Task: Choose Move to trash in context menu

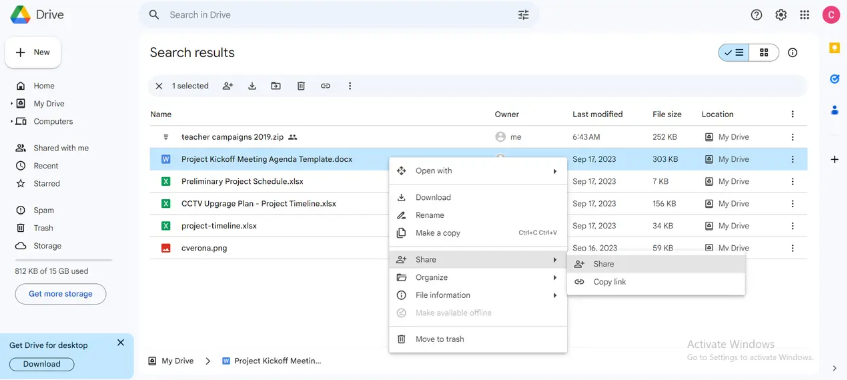Action: [478, 339]
